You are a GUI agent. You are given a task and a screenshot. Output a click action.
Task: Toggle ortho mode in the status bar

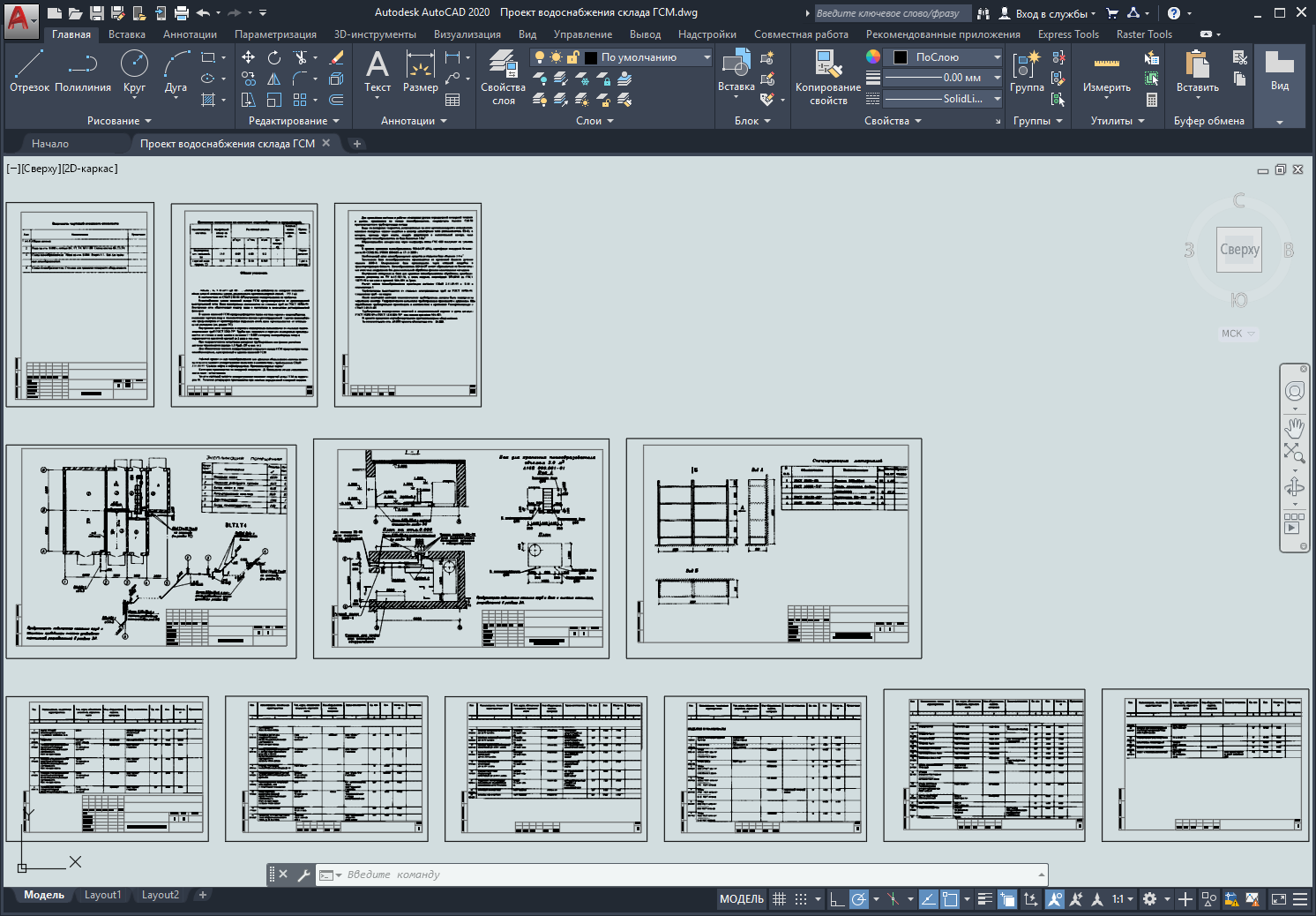(x=837, y=899)
